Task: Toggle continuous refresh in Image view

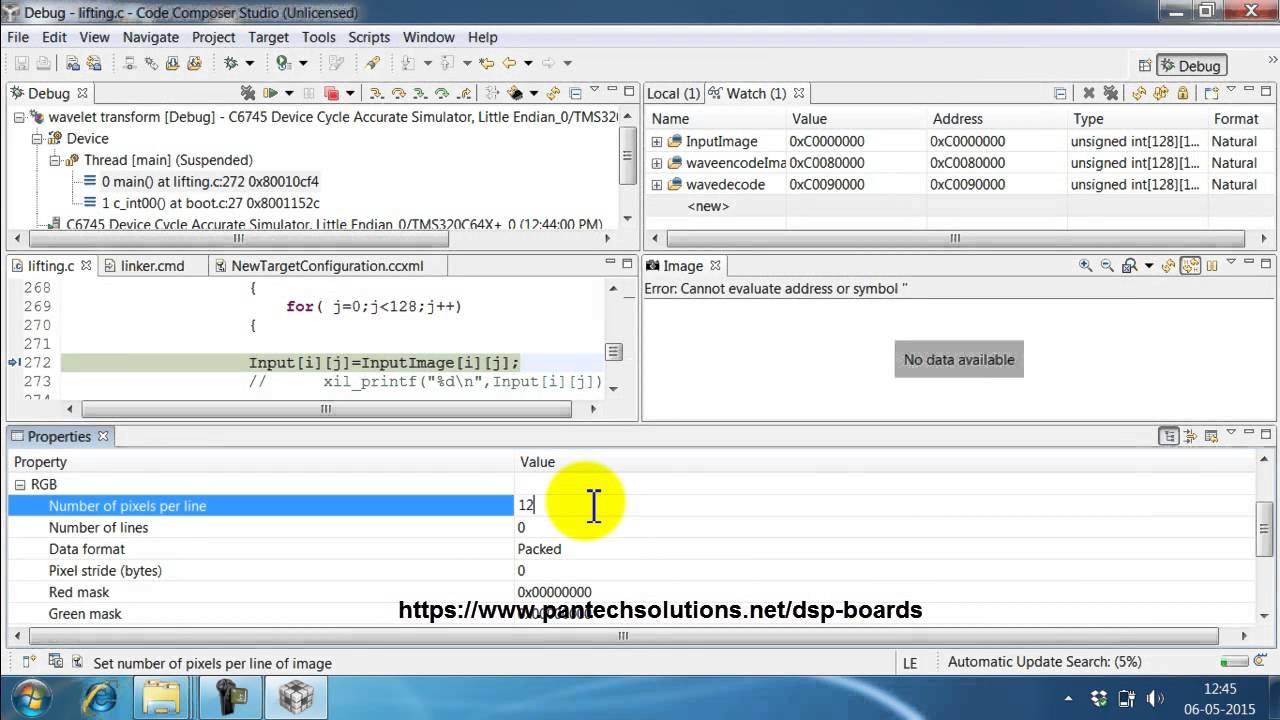Action: 1190,266
